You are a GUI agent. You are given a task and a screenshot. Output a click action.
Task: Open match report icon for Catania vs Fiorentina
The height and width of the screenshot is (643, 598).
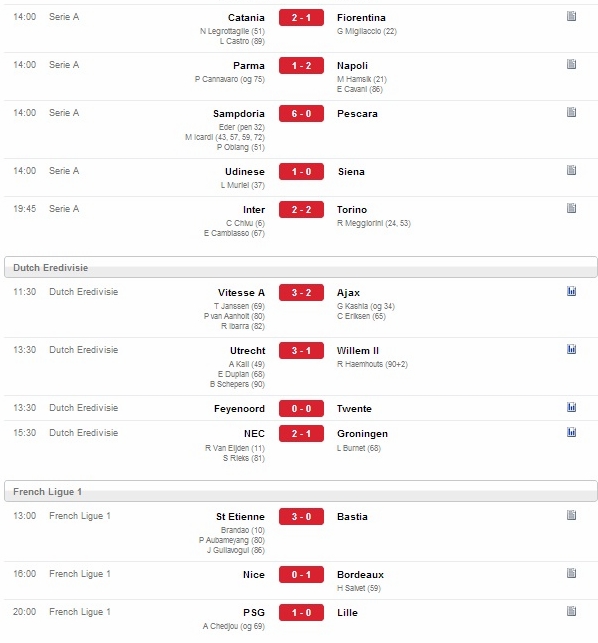[571, 16]
